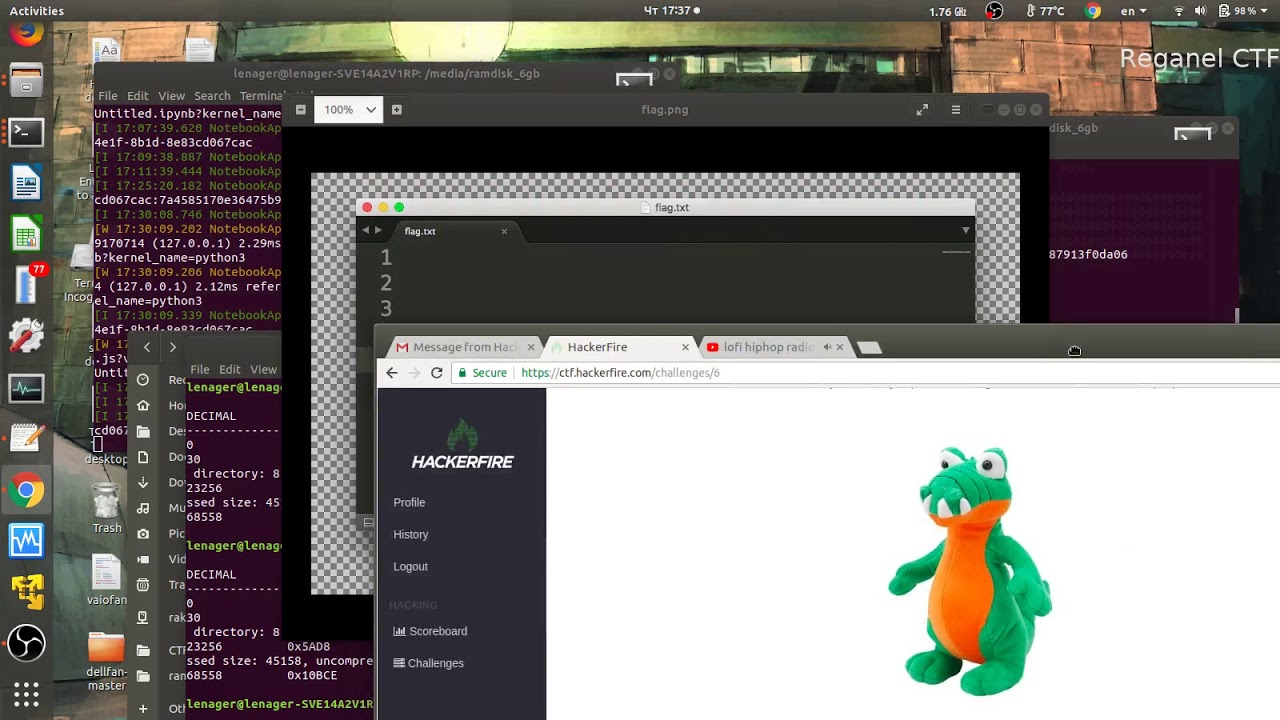Open File menu in back terminal
The image size is (1280, 720).
[108, 96]
